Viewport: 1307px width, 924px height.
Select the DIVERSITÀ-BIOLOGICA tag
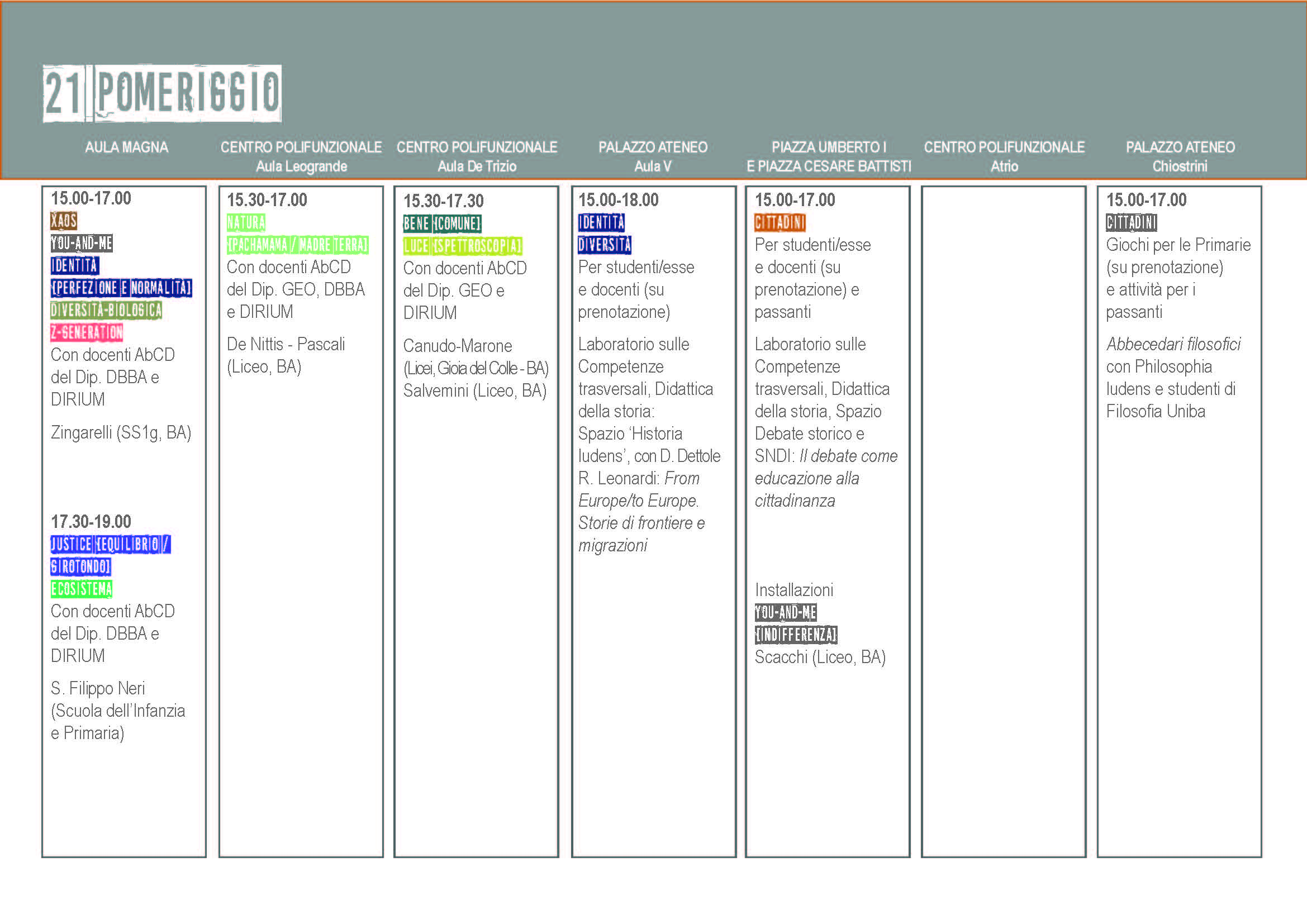(x=107, y=310)
